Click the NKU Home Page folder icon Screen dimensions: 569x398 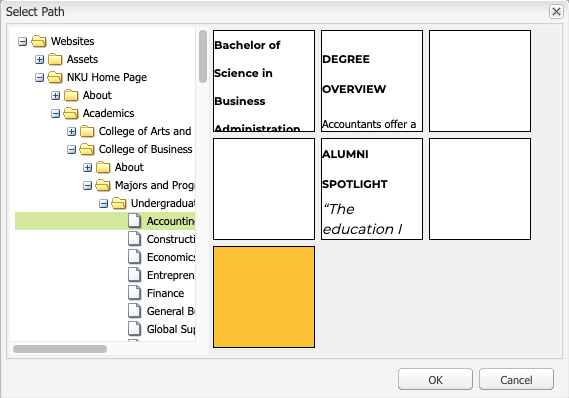click(55, 77)
